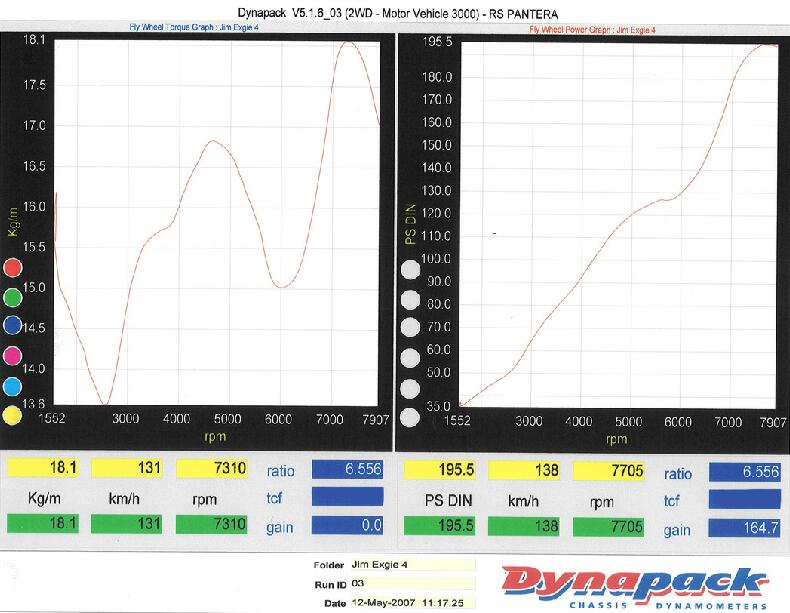The image size is (790, 613).
Task: Toggle the topmost white circle on power graph
Action: (x=409, y=268)
